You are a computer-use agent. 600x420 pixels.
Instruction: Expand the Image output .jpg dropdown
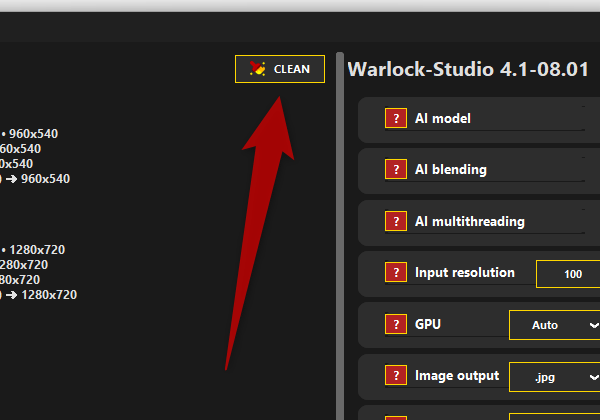click(555, 377)
